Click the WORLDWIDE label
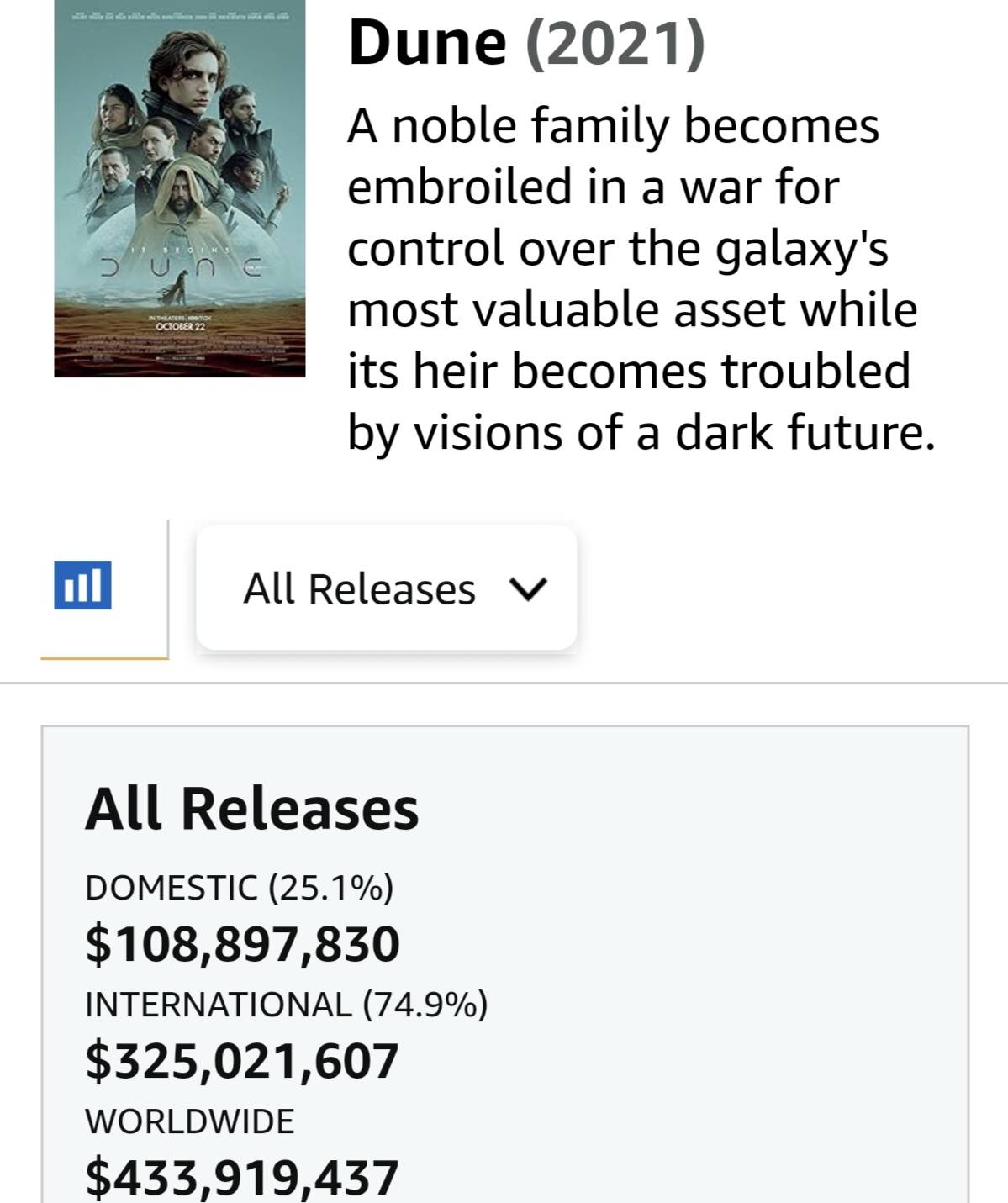 189,1121
